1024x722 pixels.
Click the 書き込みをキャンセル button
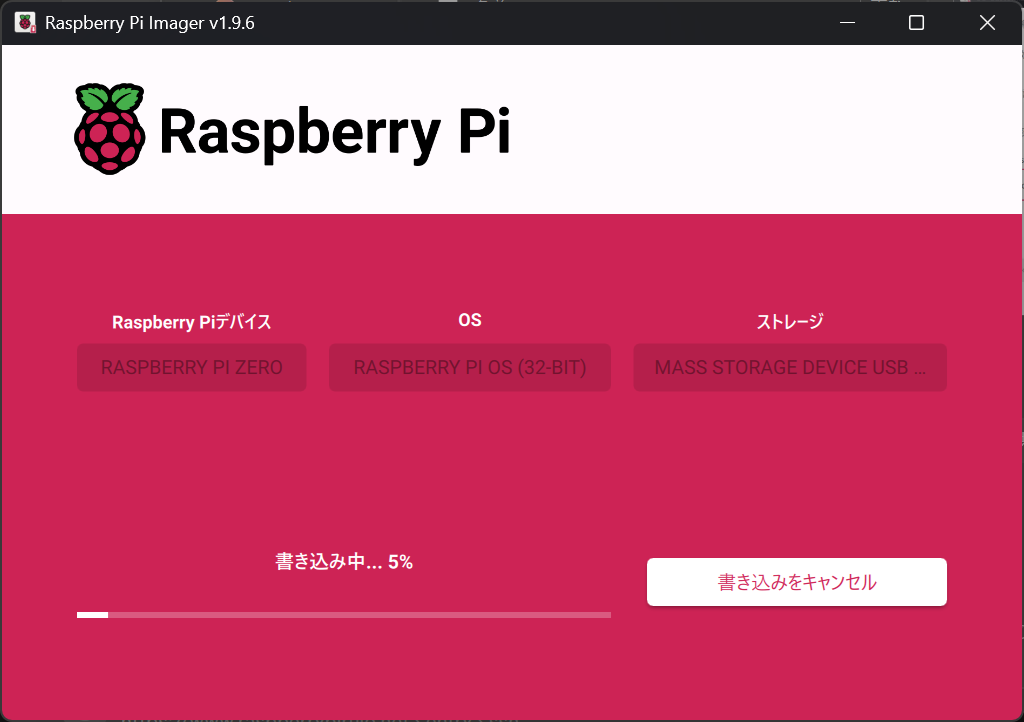coord(796,581)
